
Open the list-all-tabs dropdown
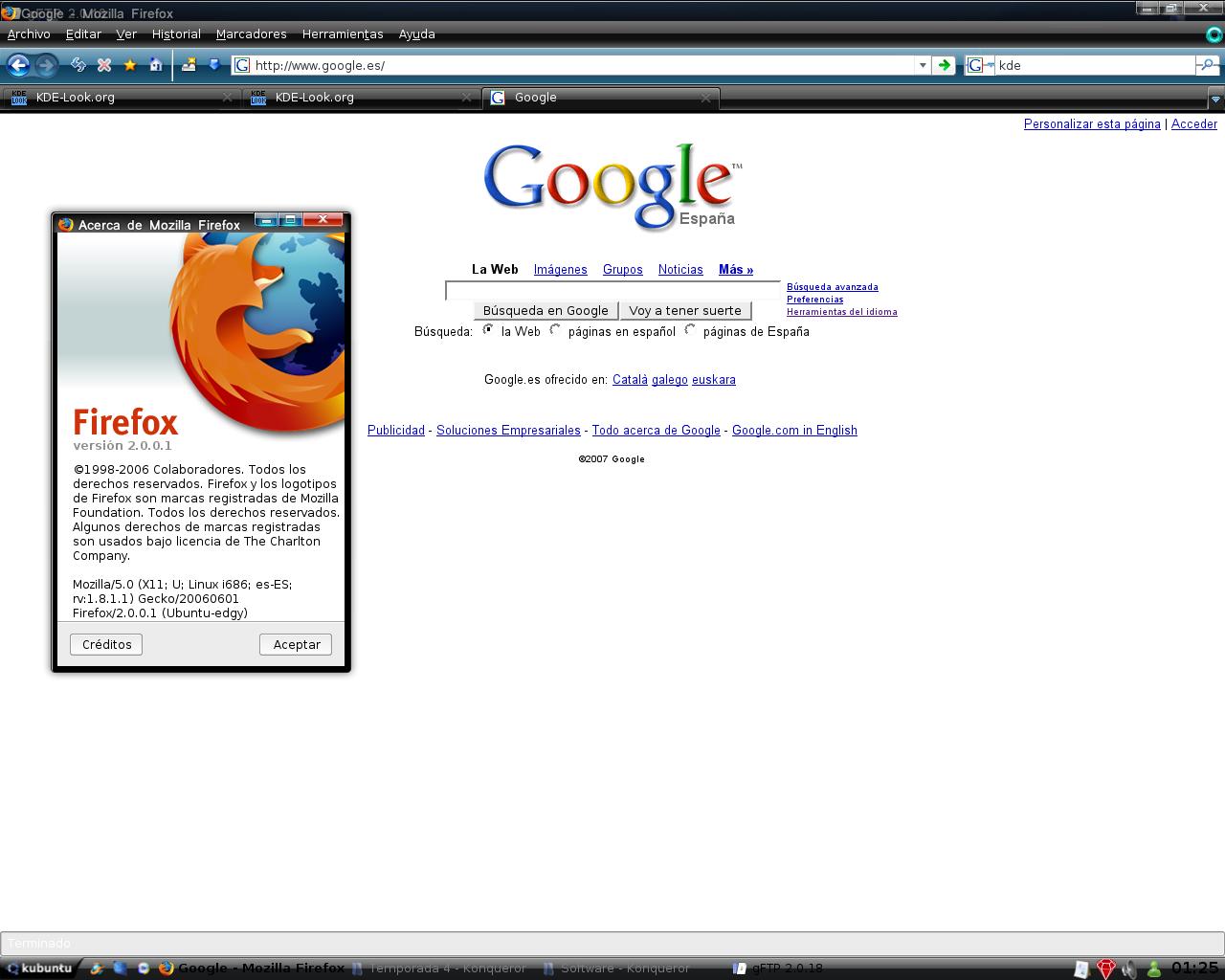(x=1215, y=98)
